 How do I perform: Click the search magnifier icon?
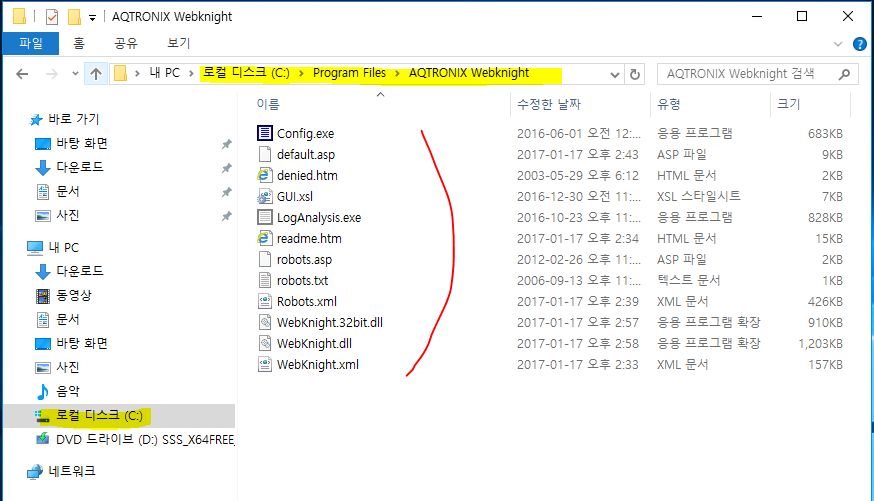pos(844,74)
